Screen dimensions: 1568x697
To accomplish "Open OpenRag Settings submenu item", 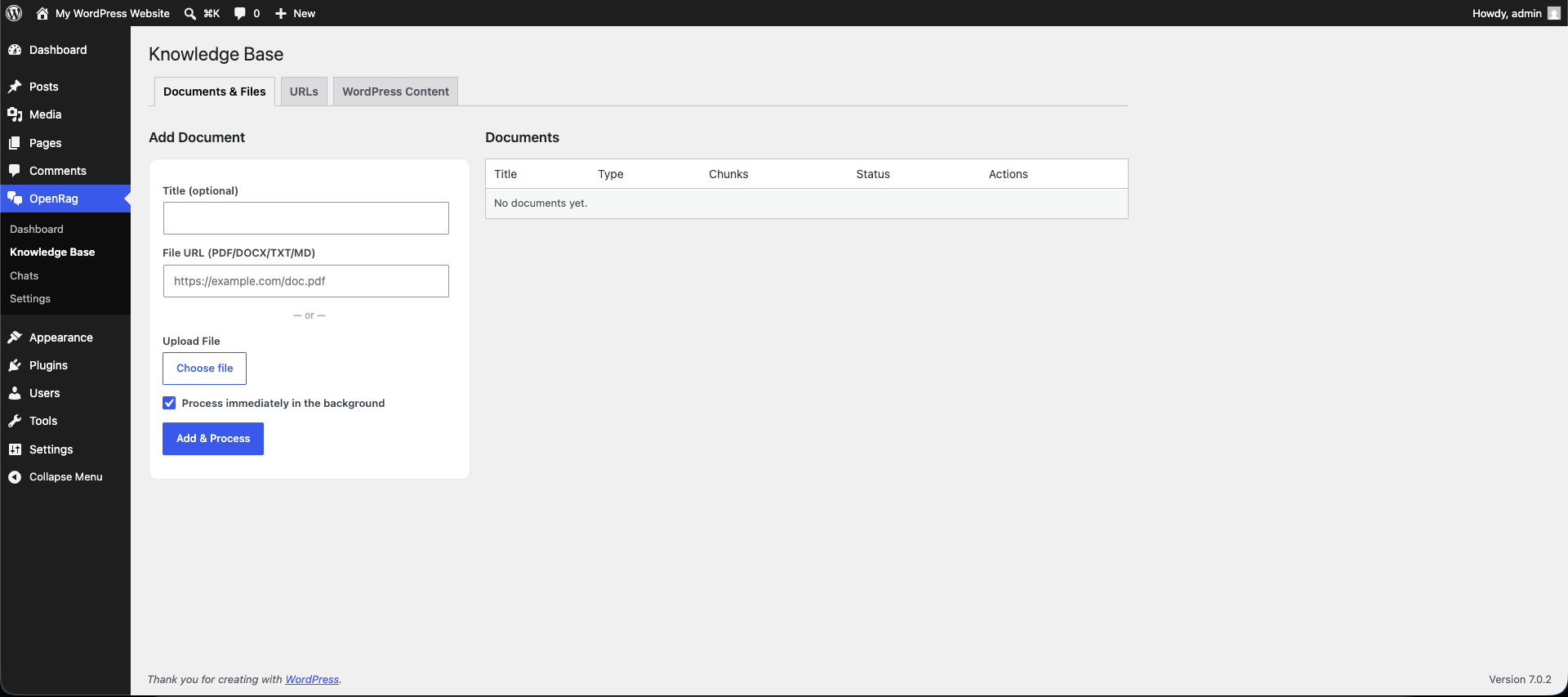I will point(30,299).
